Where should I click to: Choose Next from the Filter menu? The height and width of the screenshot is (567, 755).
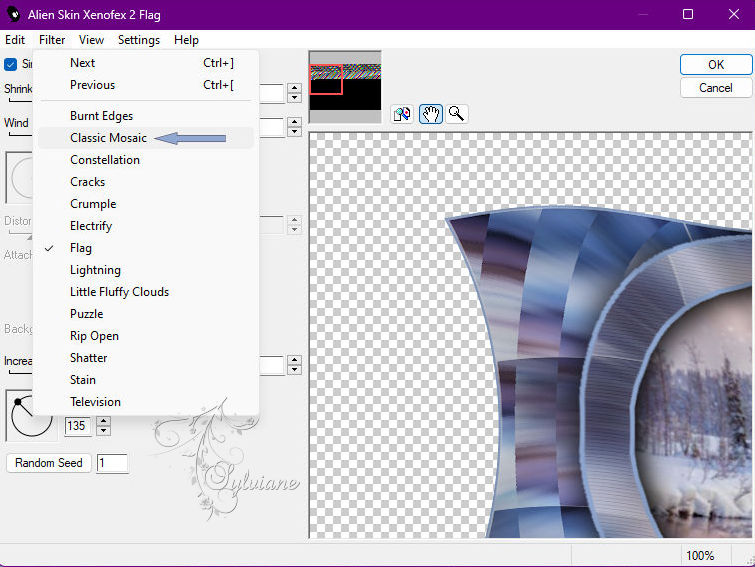click(x=146, y=63)
